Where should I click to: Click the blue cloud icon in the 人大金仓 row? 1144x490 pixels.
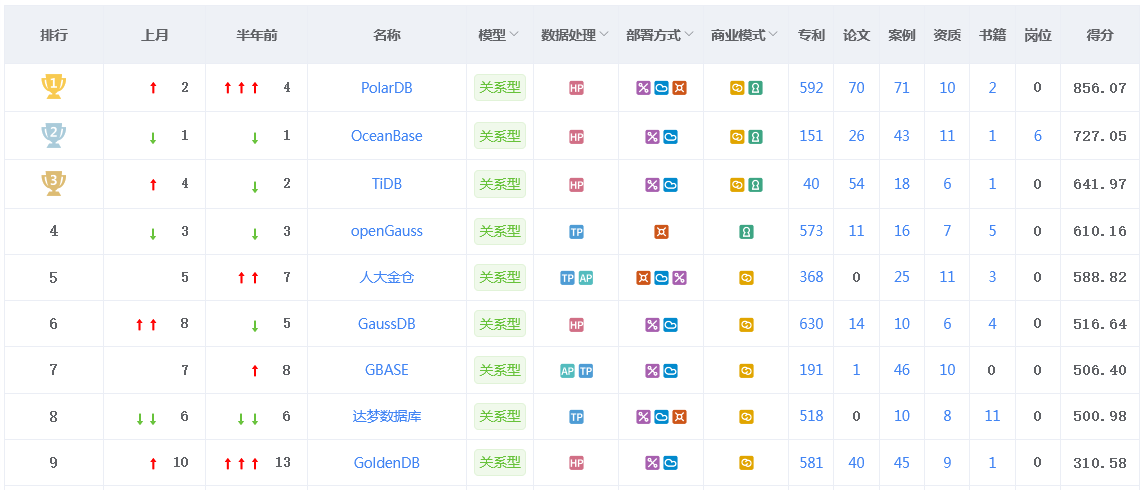(661, 278)
